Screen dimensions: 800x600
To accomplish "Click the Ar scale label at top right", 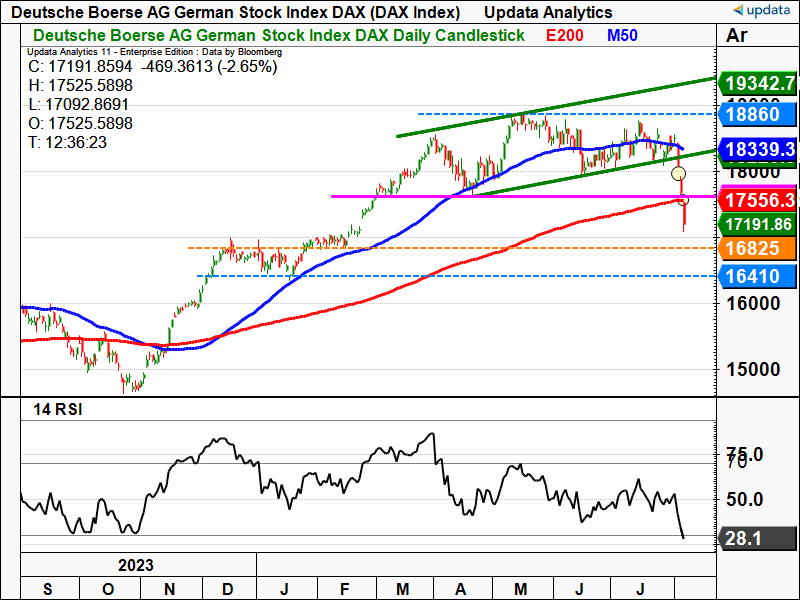I will [737, 36].
